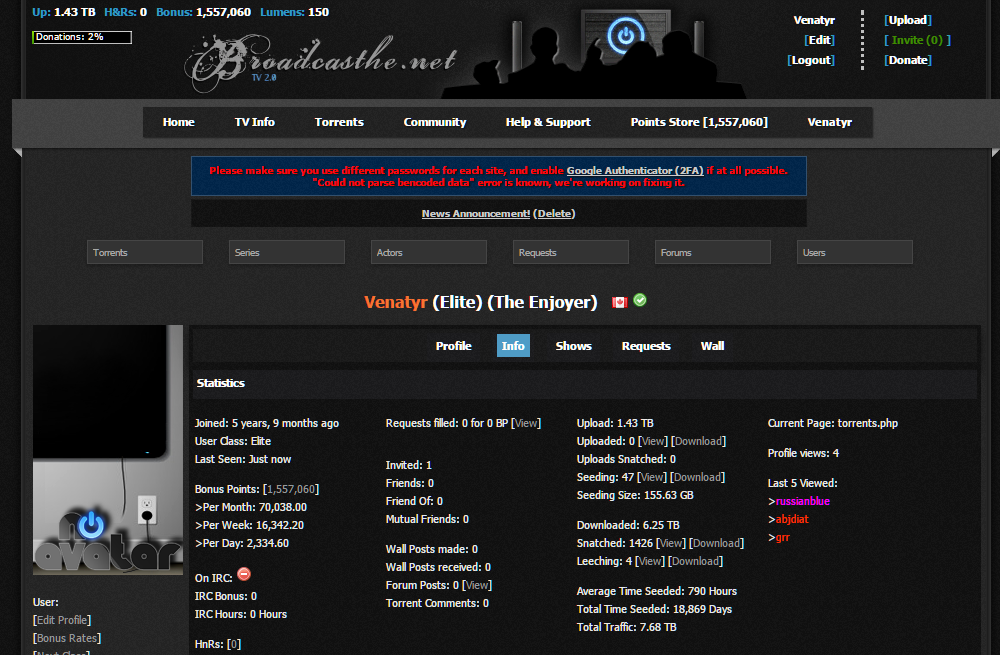This screenshot has height=655, width=1000.
Task: Switch to the Profile tab
Action: [453, 346]
